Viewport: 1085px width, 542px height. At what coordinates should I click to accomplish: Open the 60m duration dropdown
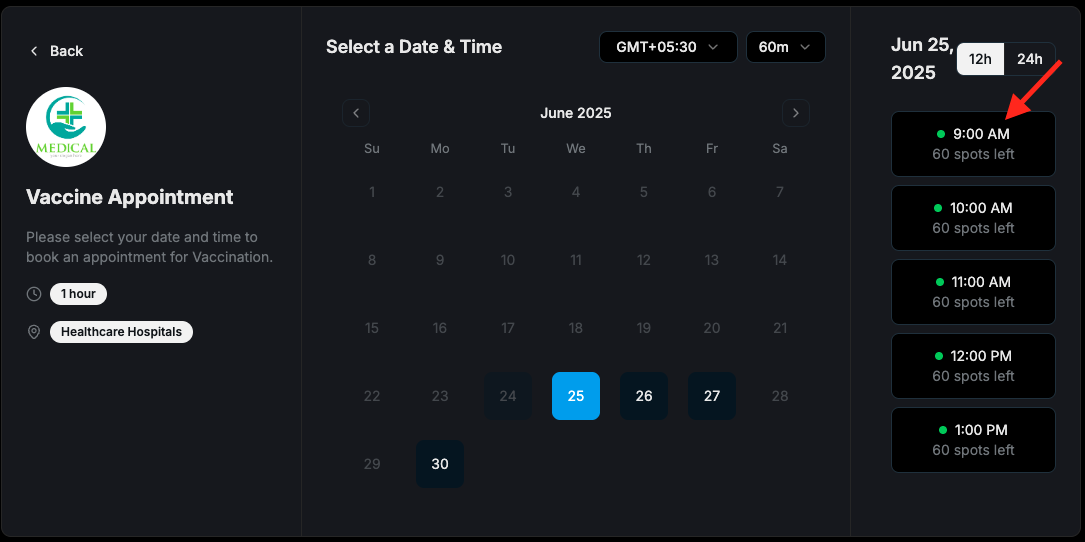click(785, 47)
